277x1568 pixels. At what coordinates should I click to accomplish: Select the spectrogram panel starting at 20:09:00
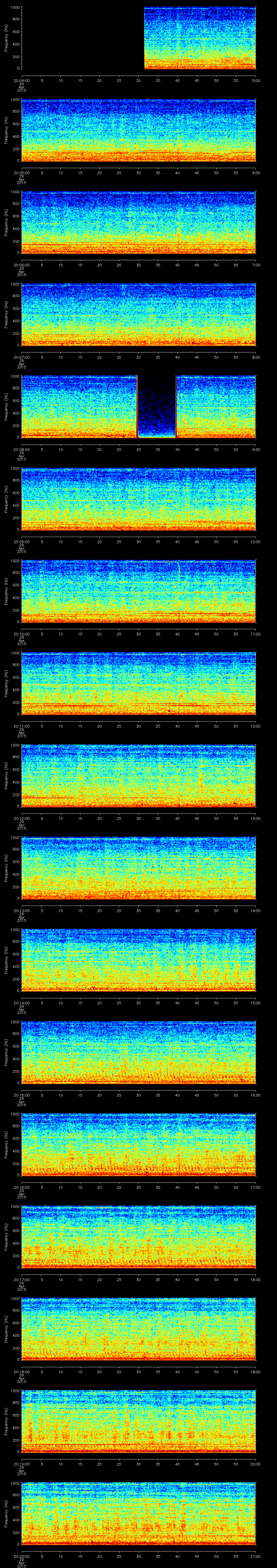(139, 499)
